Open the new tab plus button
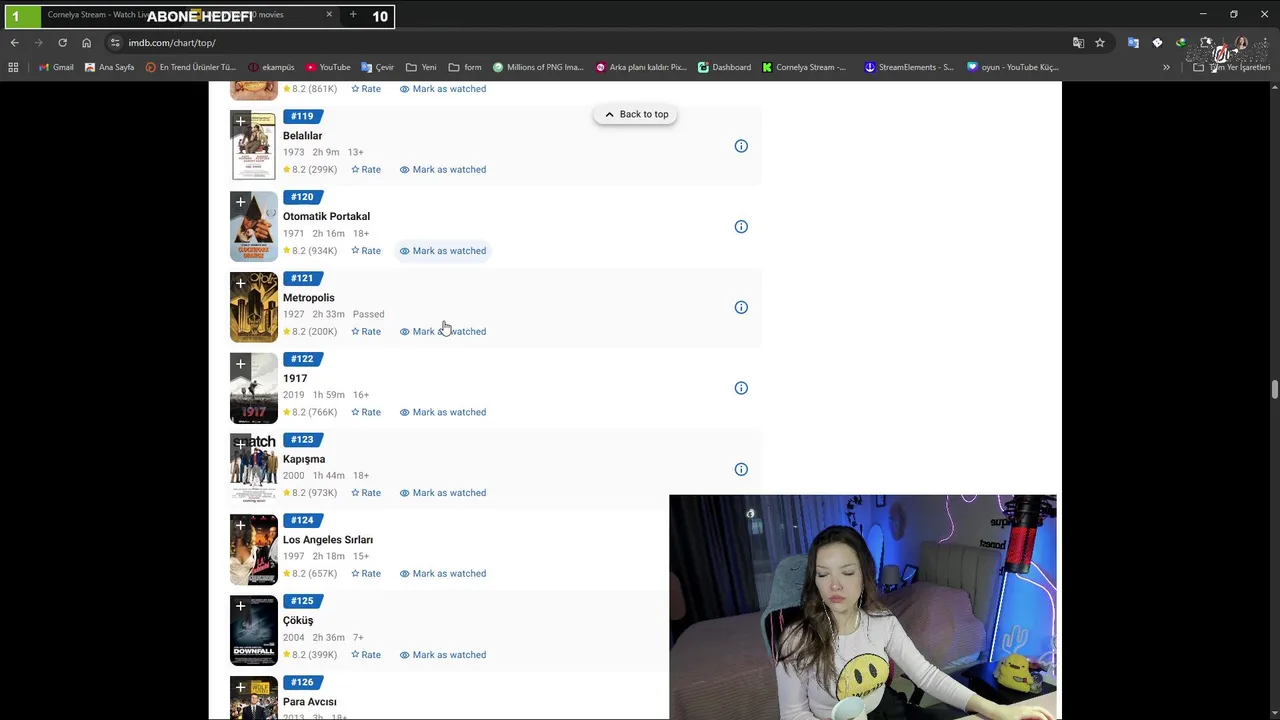Viewport: 1280px width, 720px height. point(353,15)
